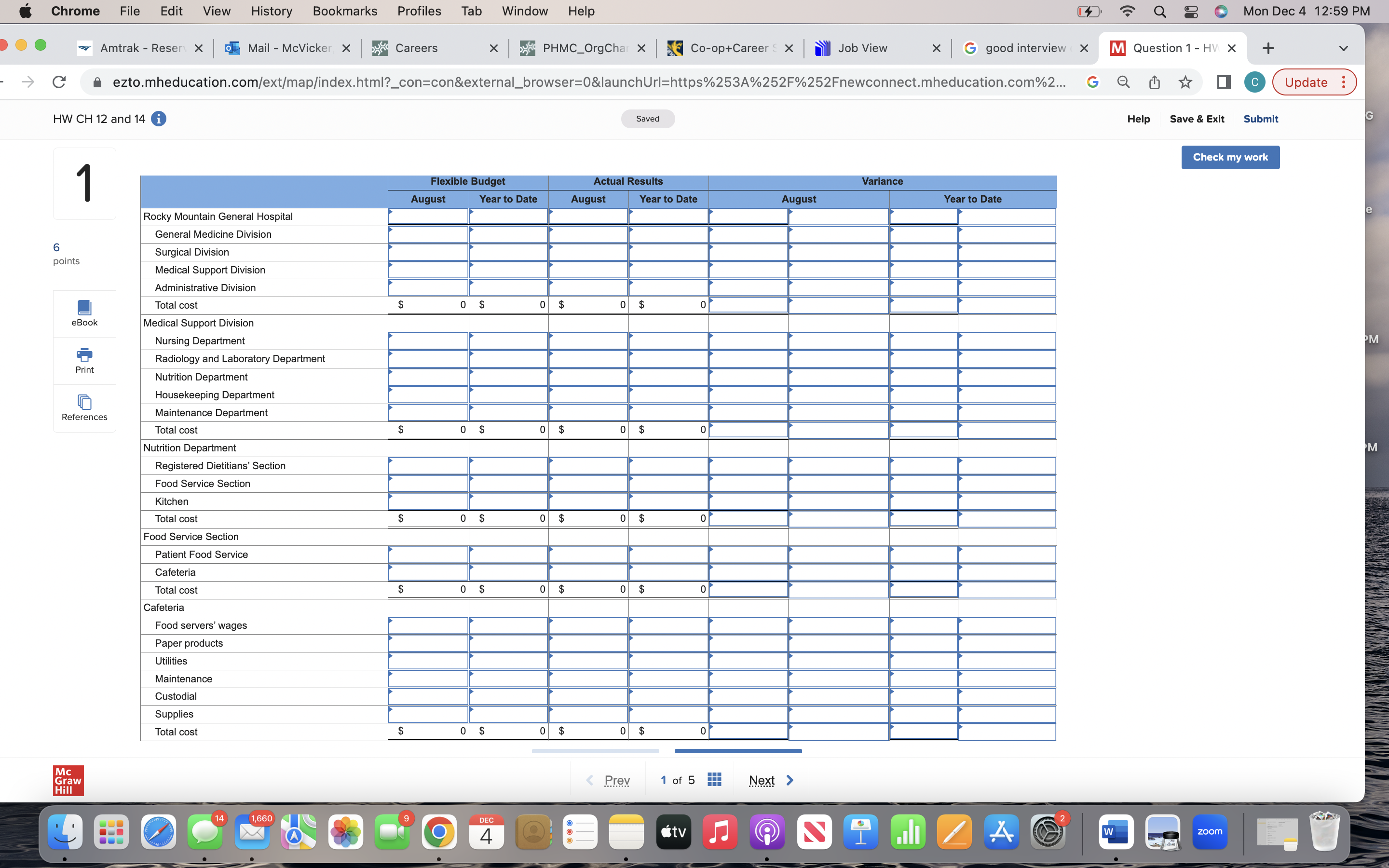Screen dimensions: 1389x868
Task: Open the browser tab overflow chevron
Action: (x=1344, y=48)
